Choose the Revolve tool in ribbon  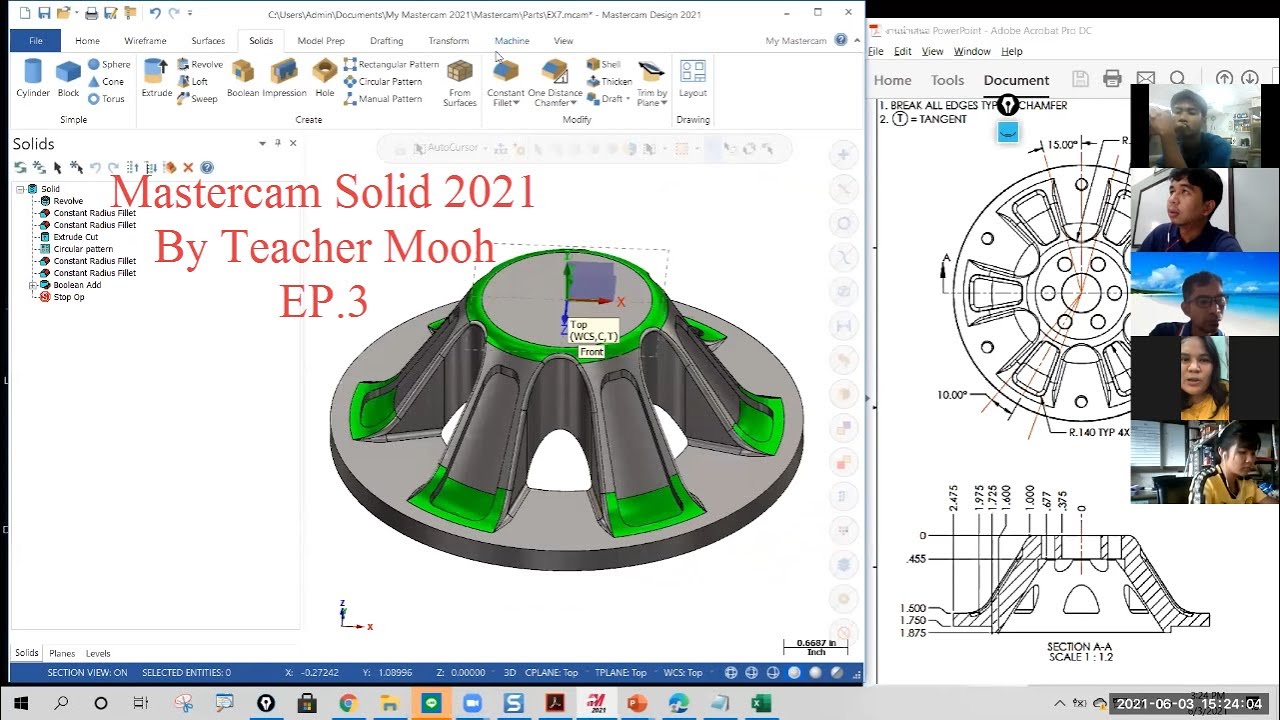(200, 64)
